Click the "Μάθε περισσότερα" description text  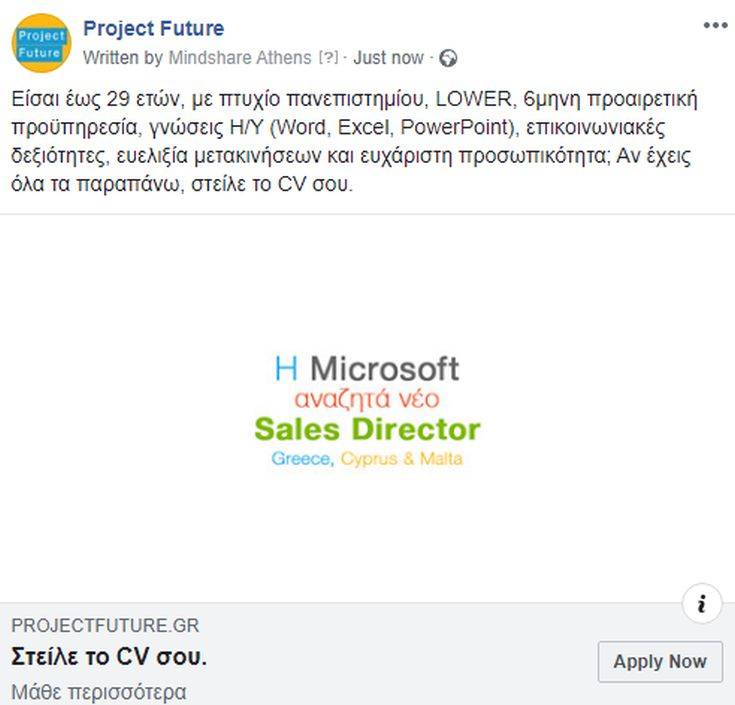click(98, 692)
